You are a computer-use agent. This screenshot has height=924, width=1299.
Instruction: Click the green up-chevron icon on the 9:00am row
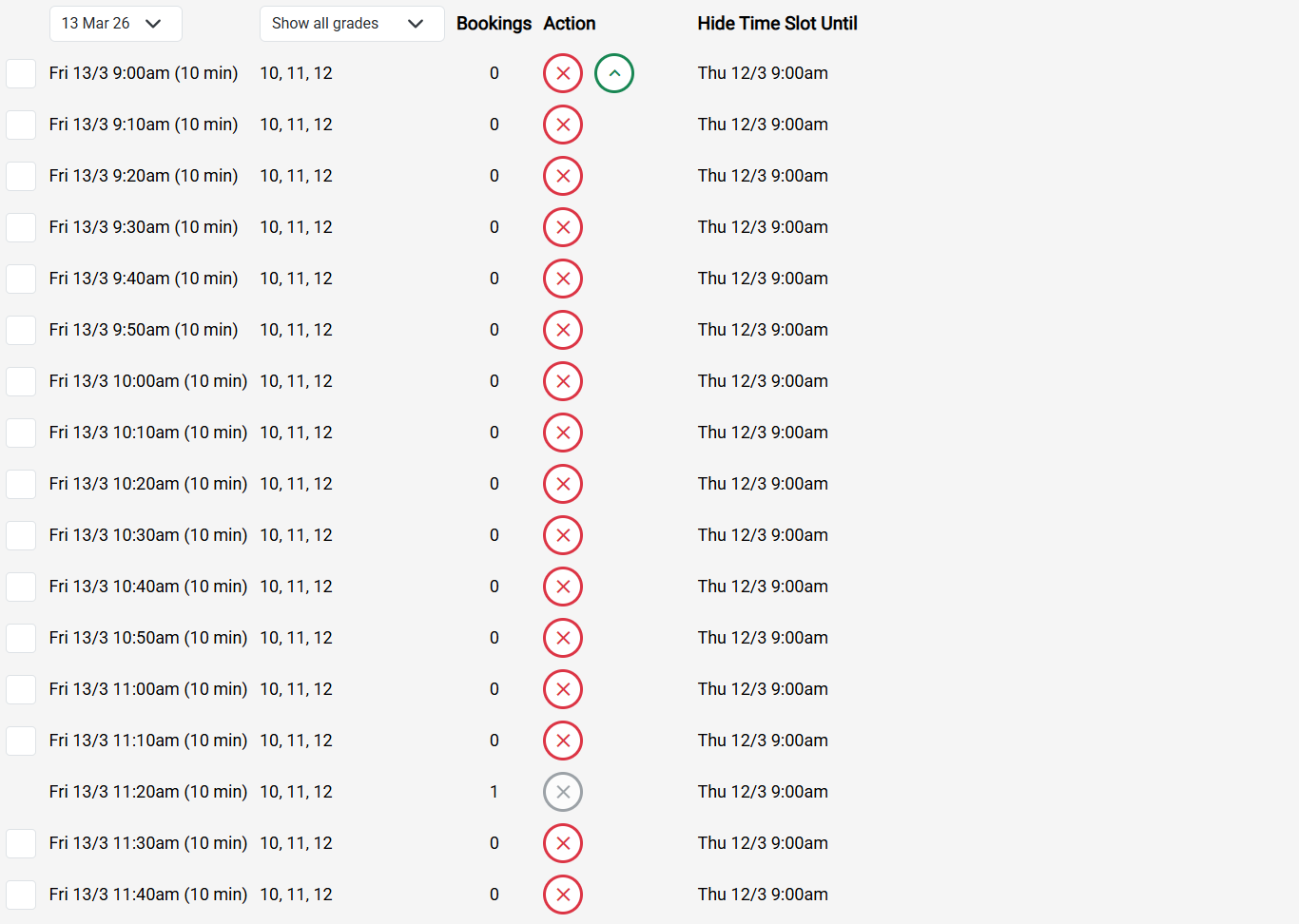614,73
